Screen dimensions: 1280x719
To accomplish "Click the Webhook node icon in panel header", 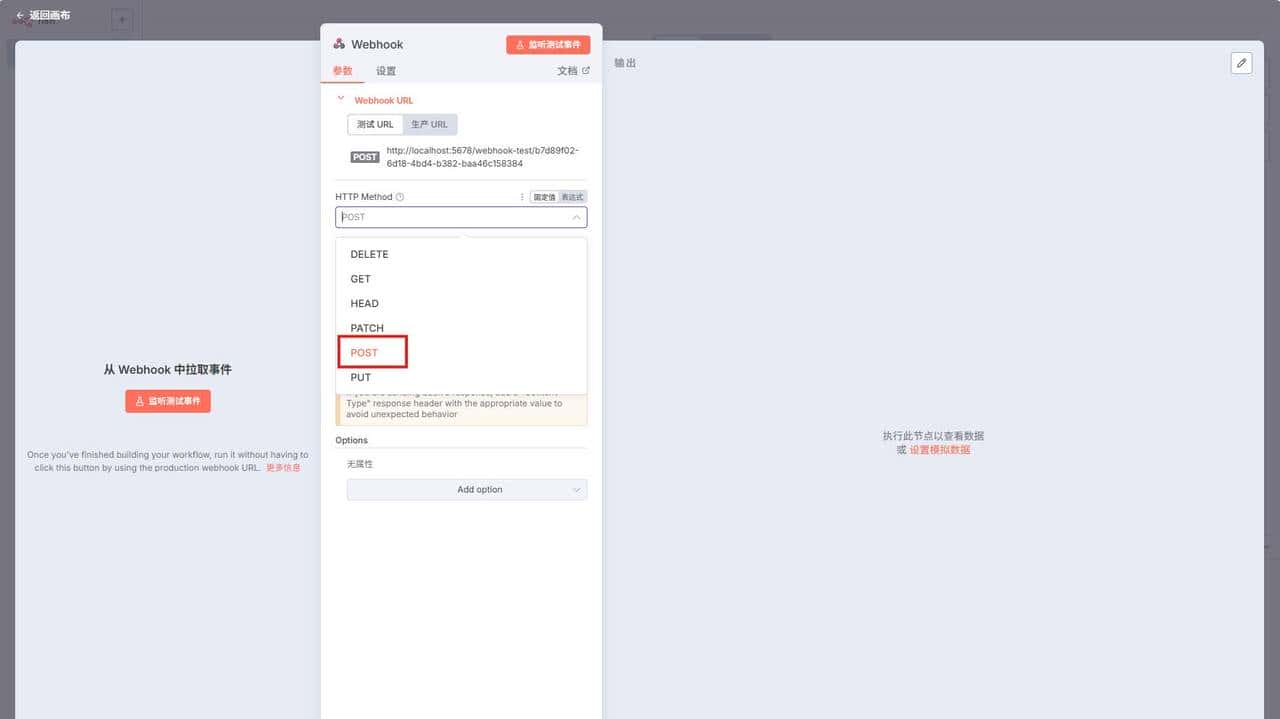I will pyautogui.click(x=339, y=44).
